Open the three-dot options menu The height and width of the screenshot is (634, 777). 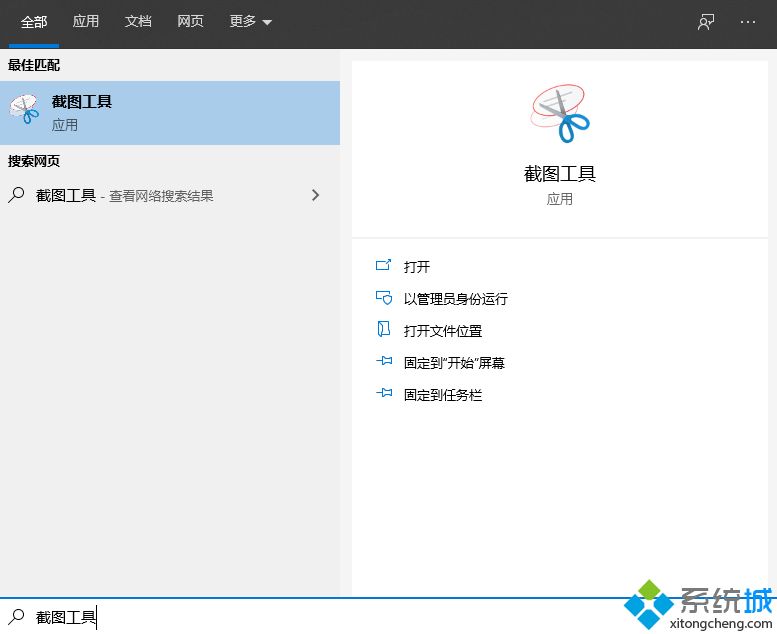coord(748,22)
